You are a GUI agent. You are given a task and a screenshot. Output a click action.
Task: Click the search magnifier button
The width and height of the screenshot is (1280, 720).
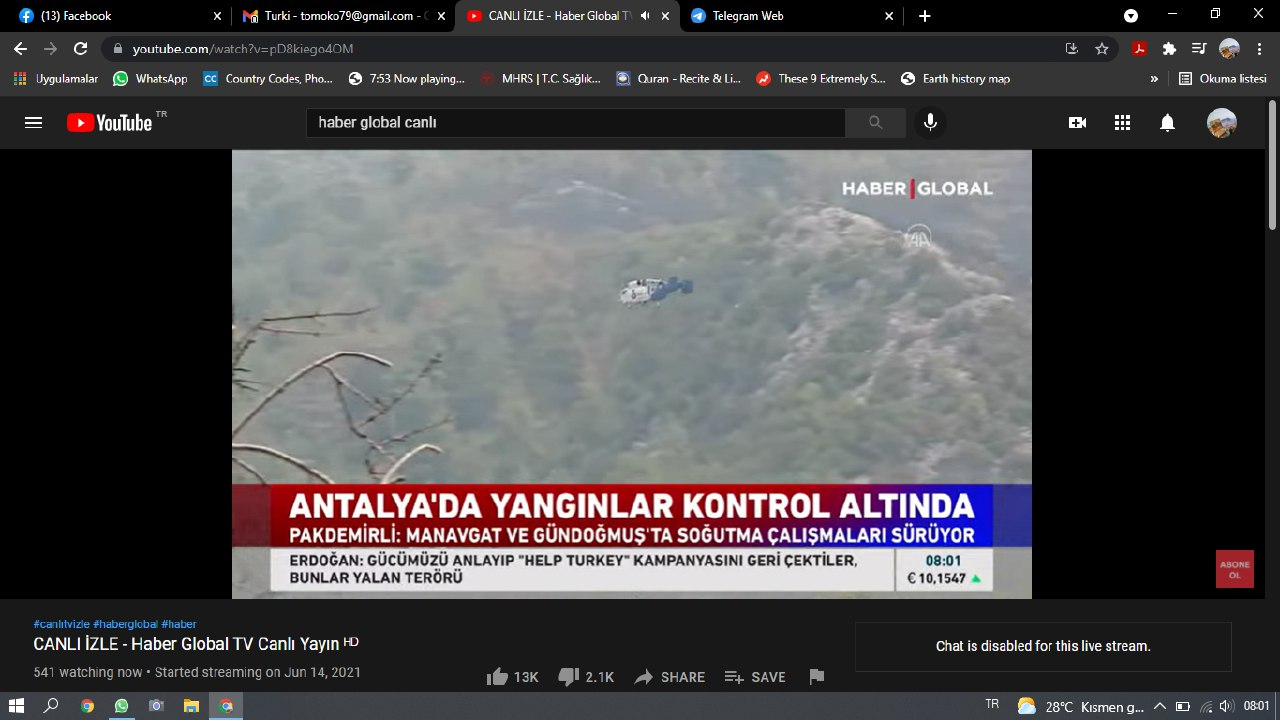click(875, 122)
